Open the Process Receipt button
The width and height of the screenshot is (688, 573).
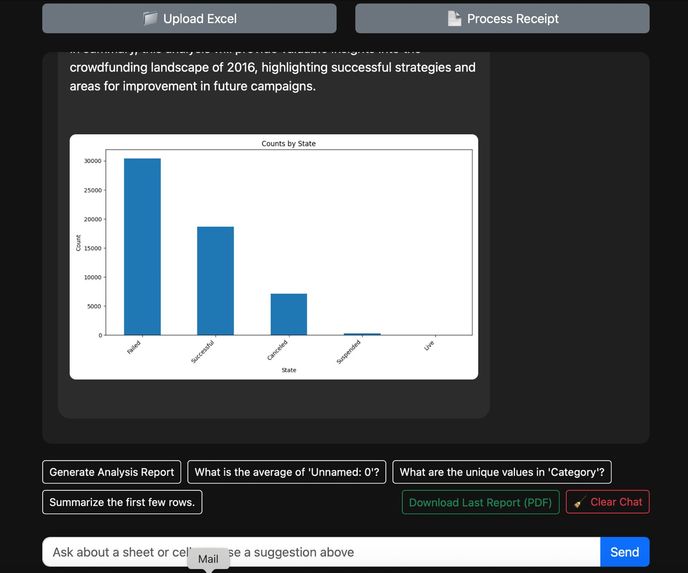(502, 18)
